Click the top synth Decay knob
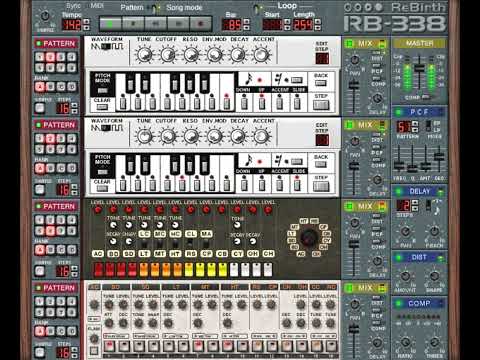 click(238, 54)
